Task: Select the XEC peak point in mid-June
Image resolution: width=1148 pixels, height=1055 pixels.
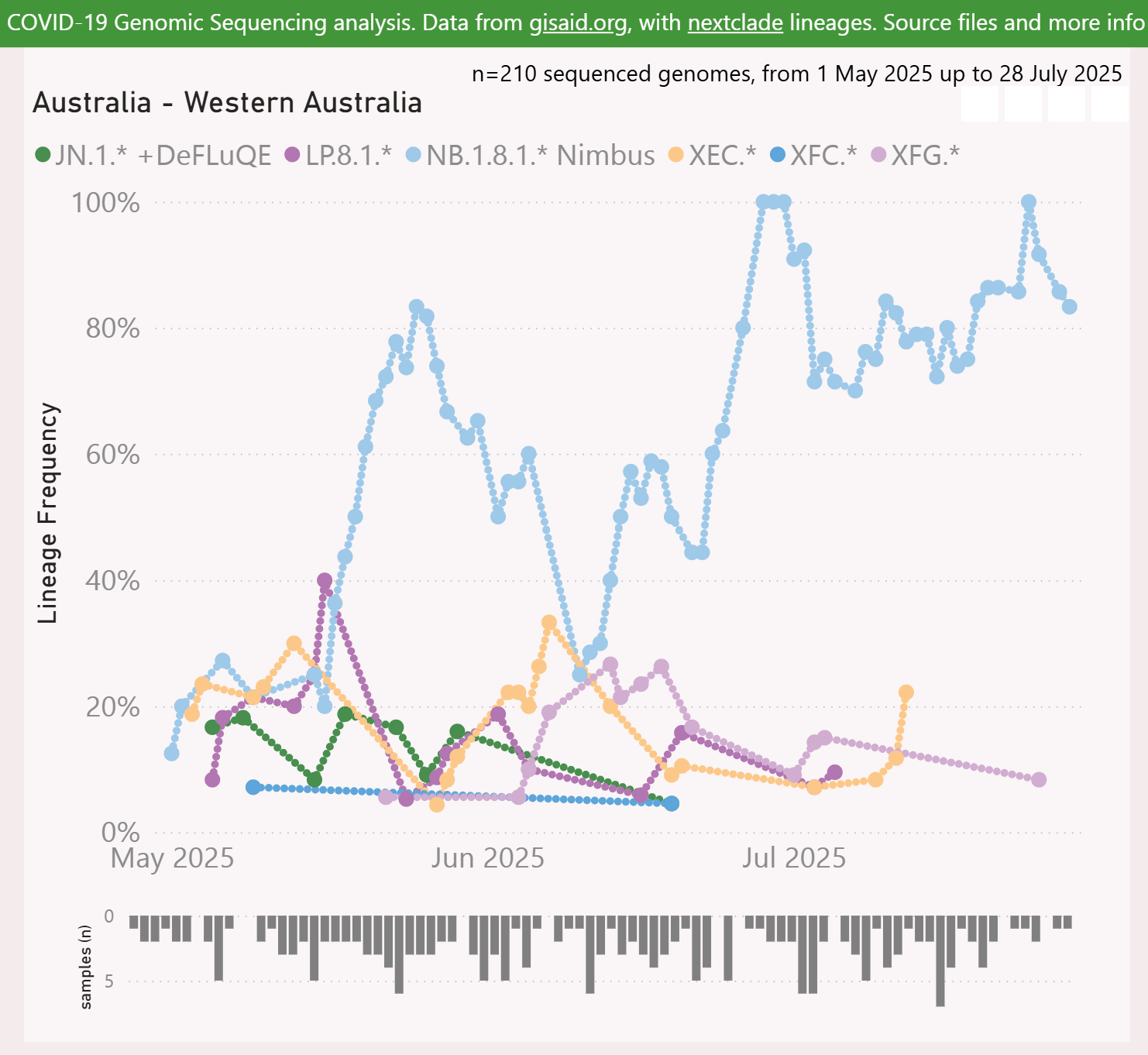Action: tap(549, 623)
